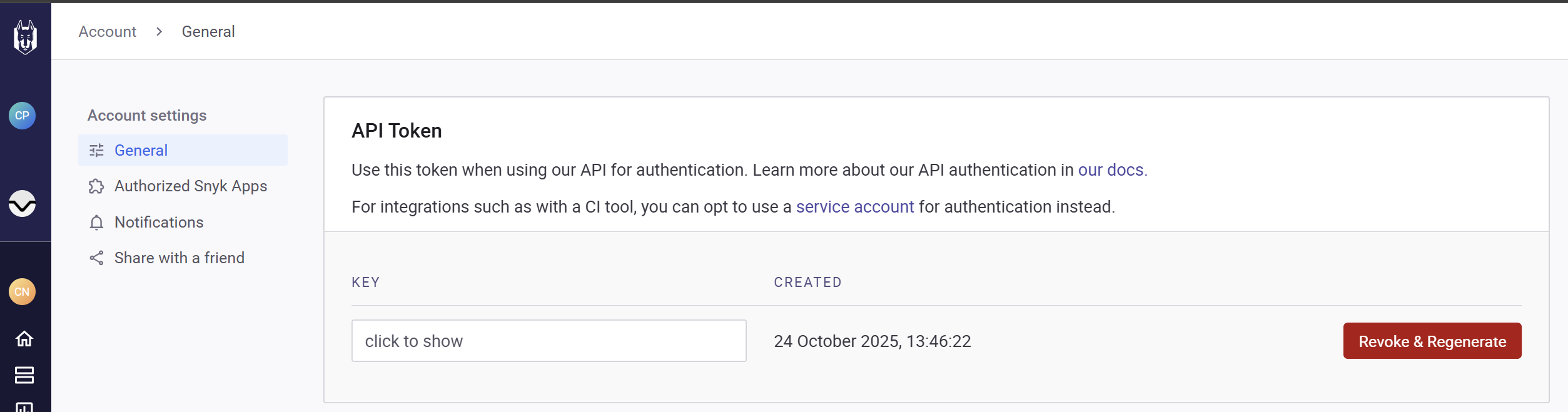This screenshot has width=1568, height=412.
Task: Open the 'our docs' link
Action: coord(1111,170)
